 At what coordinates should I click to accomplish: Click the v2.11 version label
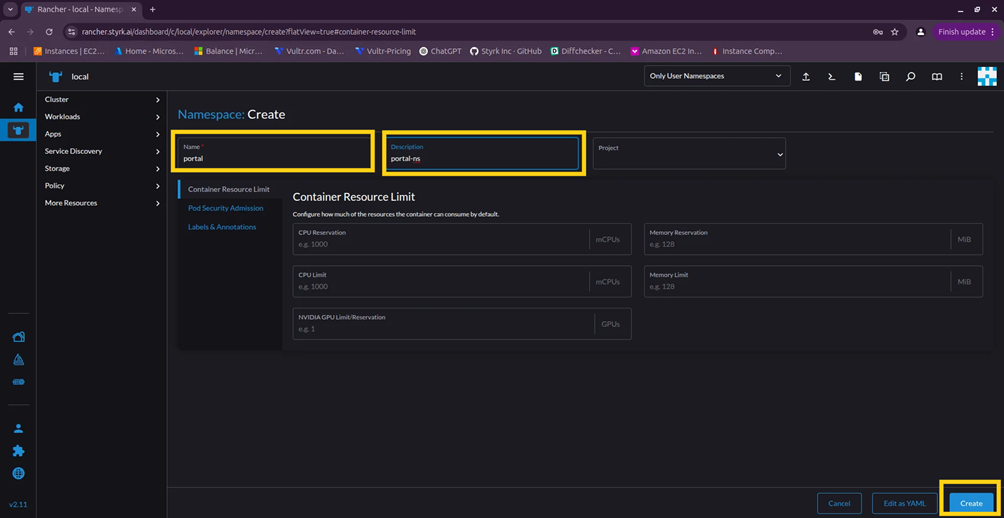(x=18, y=504)
